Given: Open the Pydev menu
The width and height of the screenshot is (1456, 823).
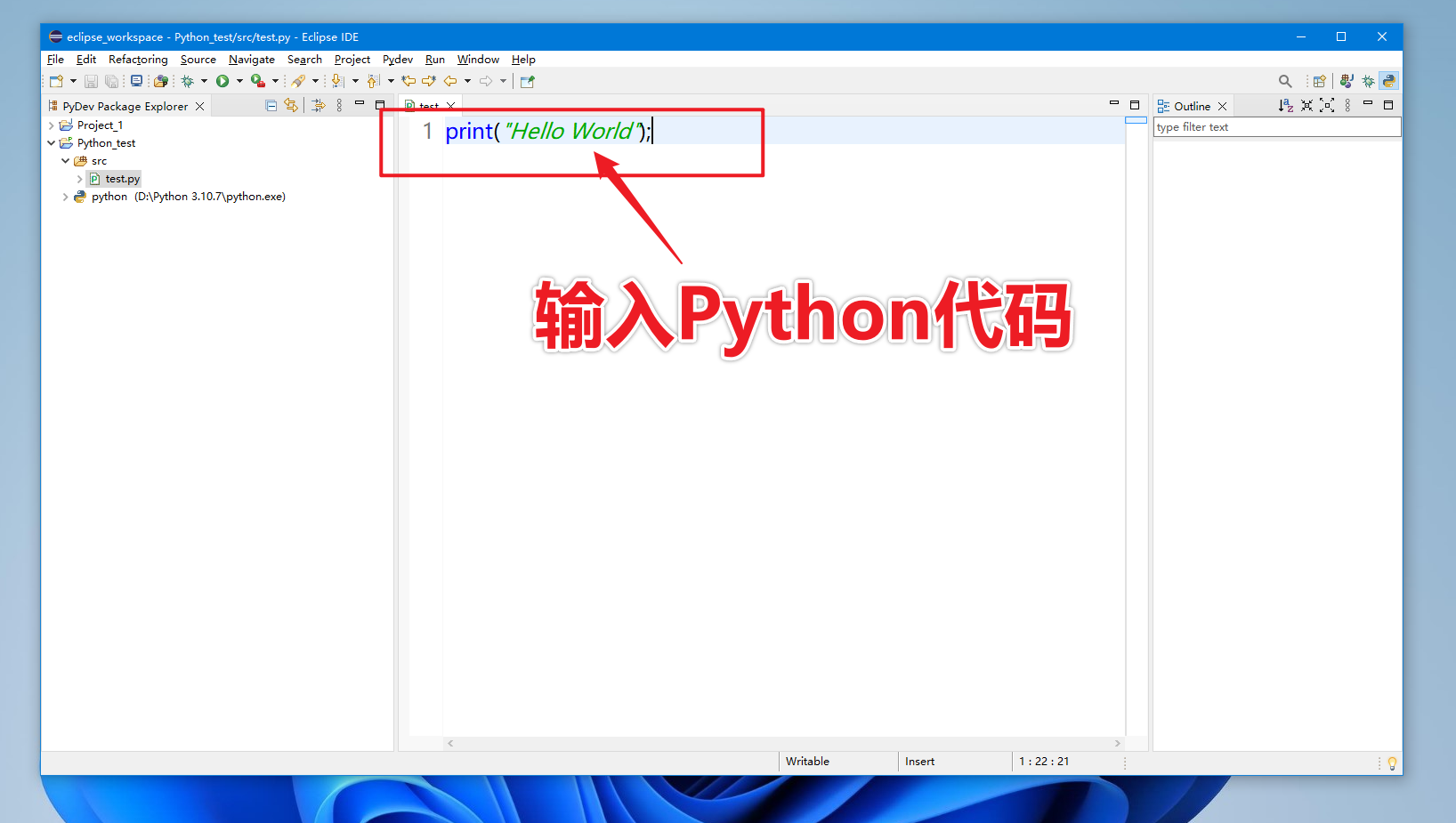Looking at the screenshot, I should tap(398, 60).
